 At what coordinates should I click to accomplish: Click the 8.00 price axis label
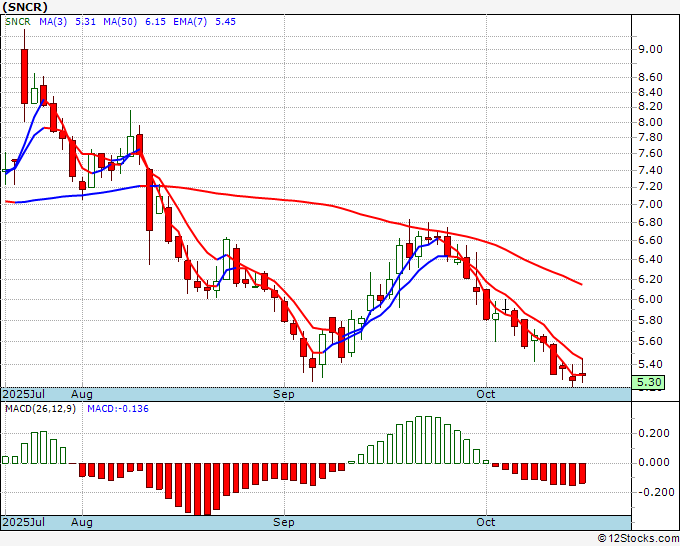click(x=650, y=122)
